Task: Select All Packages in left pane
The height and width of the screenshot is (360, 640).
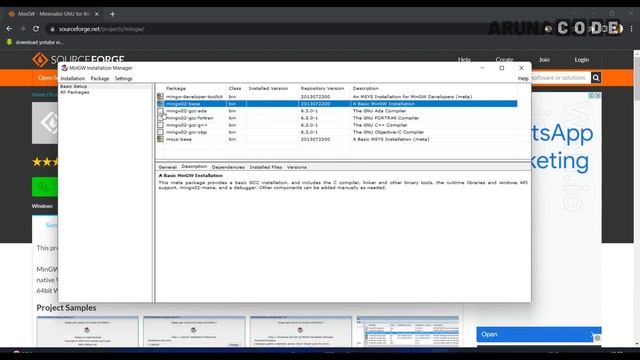Action: click(x=75, y=92)
